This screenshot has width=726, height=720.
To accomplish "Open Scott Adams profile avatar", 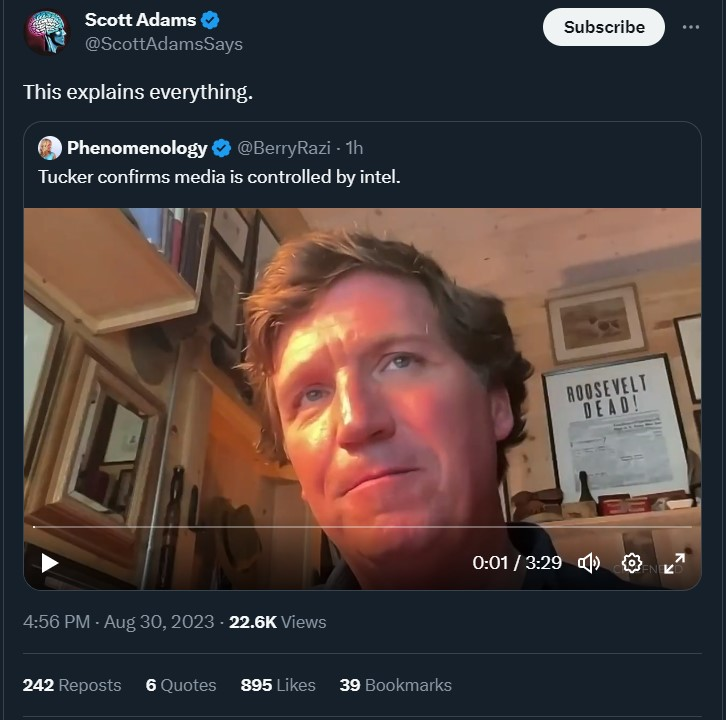I will pos(46,32).
